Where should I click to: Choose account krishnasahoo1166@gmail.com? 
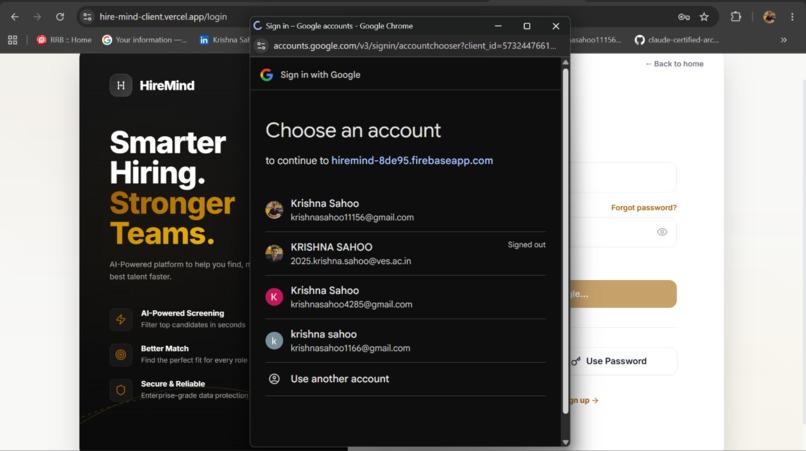coord(405,341)
